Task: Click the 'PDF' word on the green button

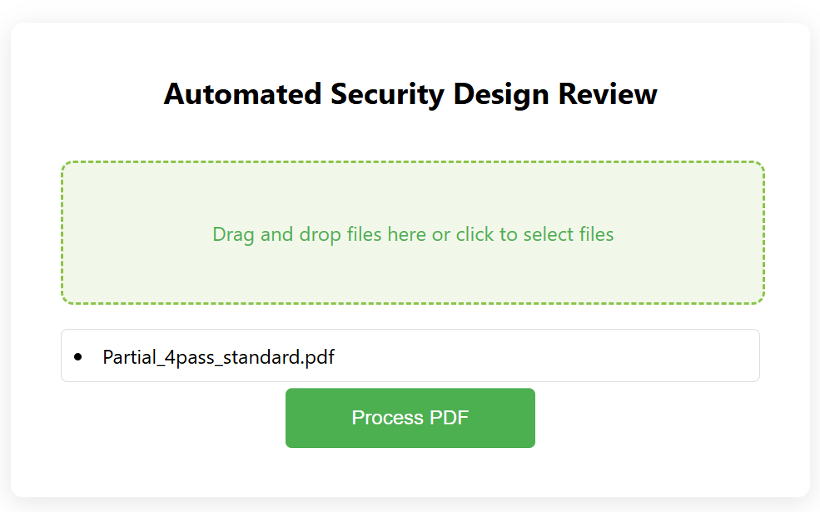Action: point(449,418)
